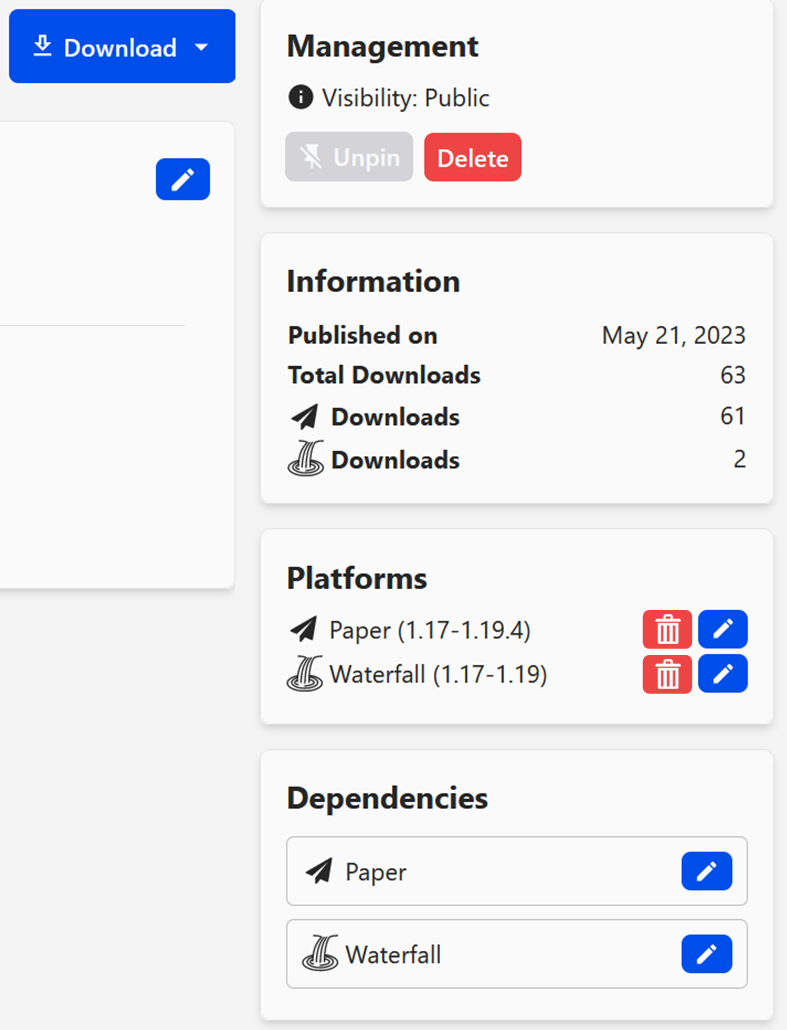Click the Waterfall icon under Platforms
The image size is (787, 1030).
(306, 674)
